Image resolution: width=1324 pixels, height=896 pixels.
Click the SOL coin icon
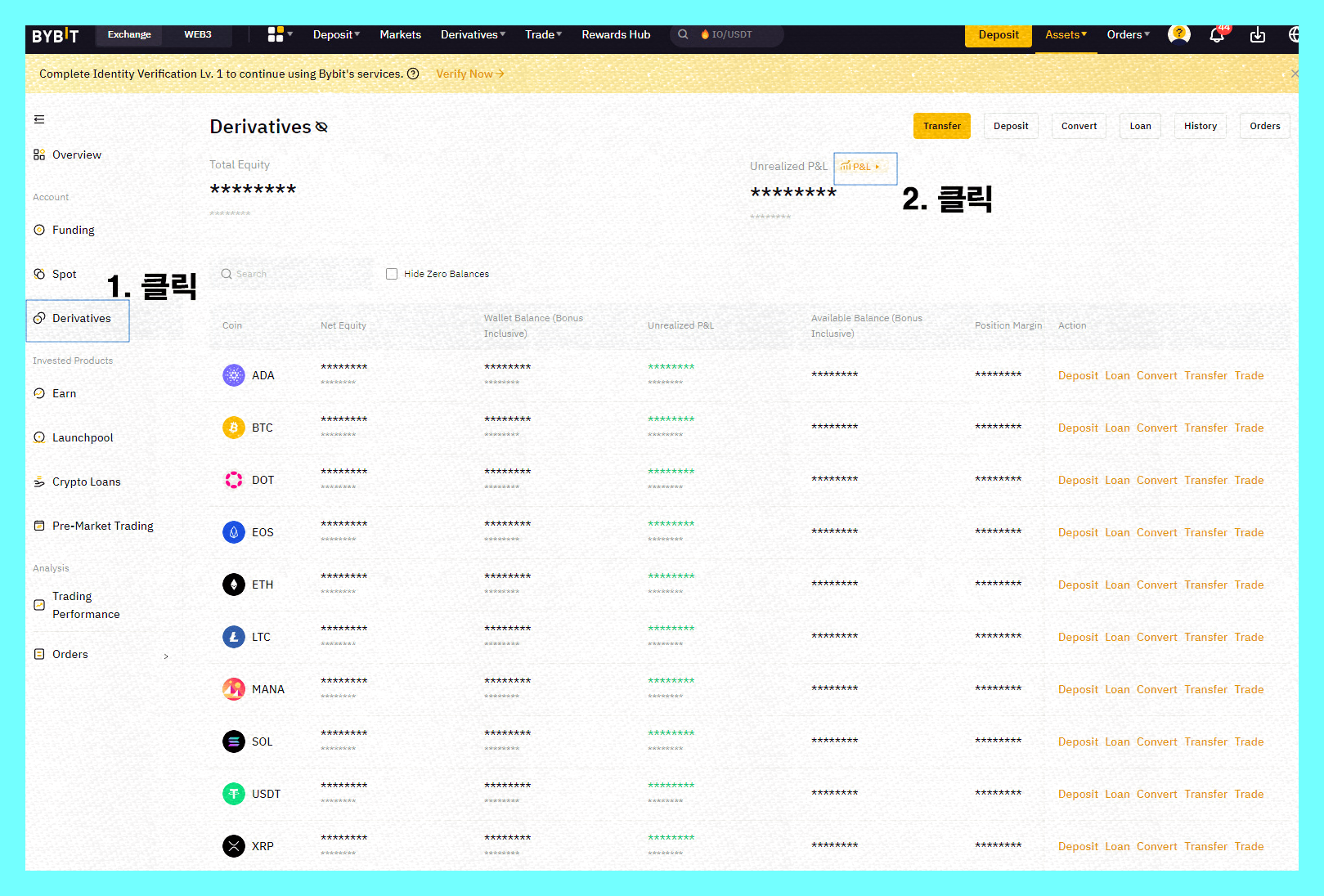pos(234,741)
